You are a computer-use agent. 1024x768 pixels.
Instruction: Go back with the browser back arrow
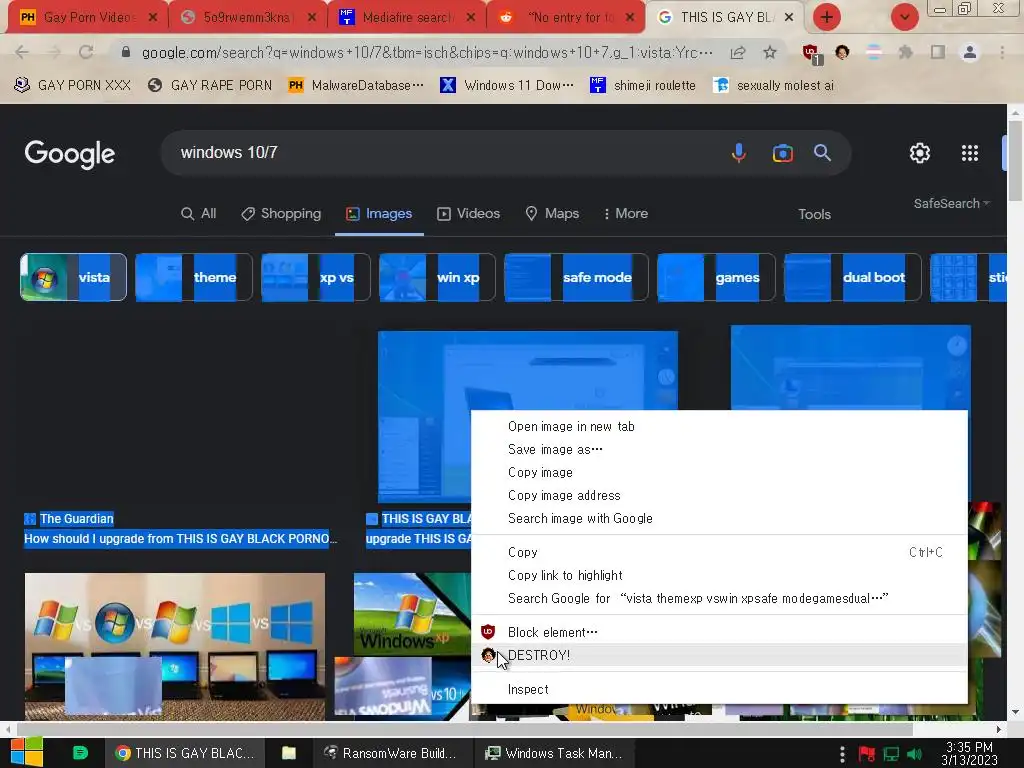(22, 52)
